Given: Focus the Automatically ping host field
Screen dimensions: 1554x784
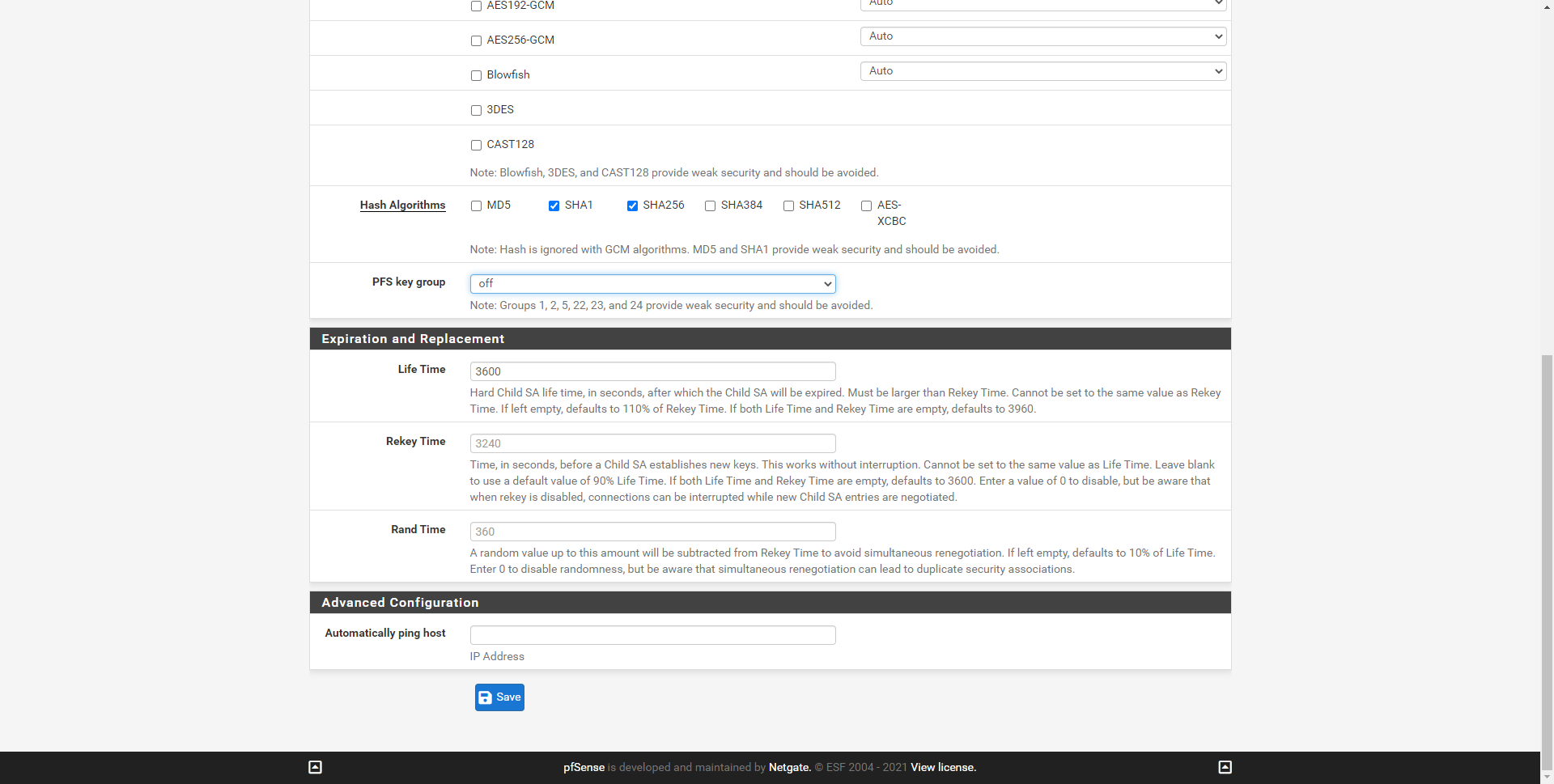Looking at the screenshot, I should [652, 635].
